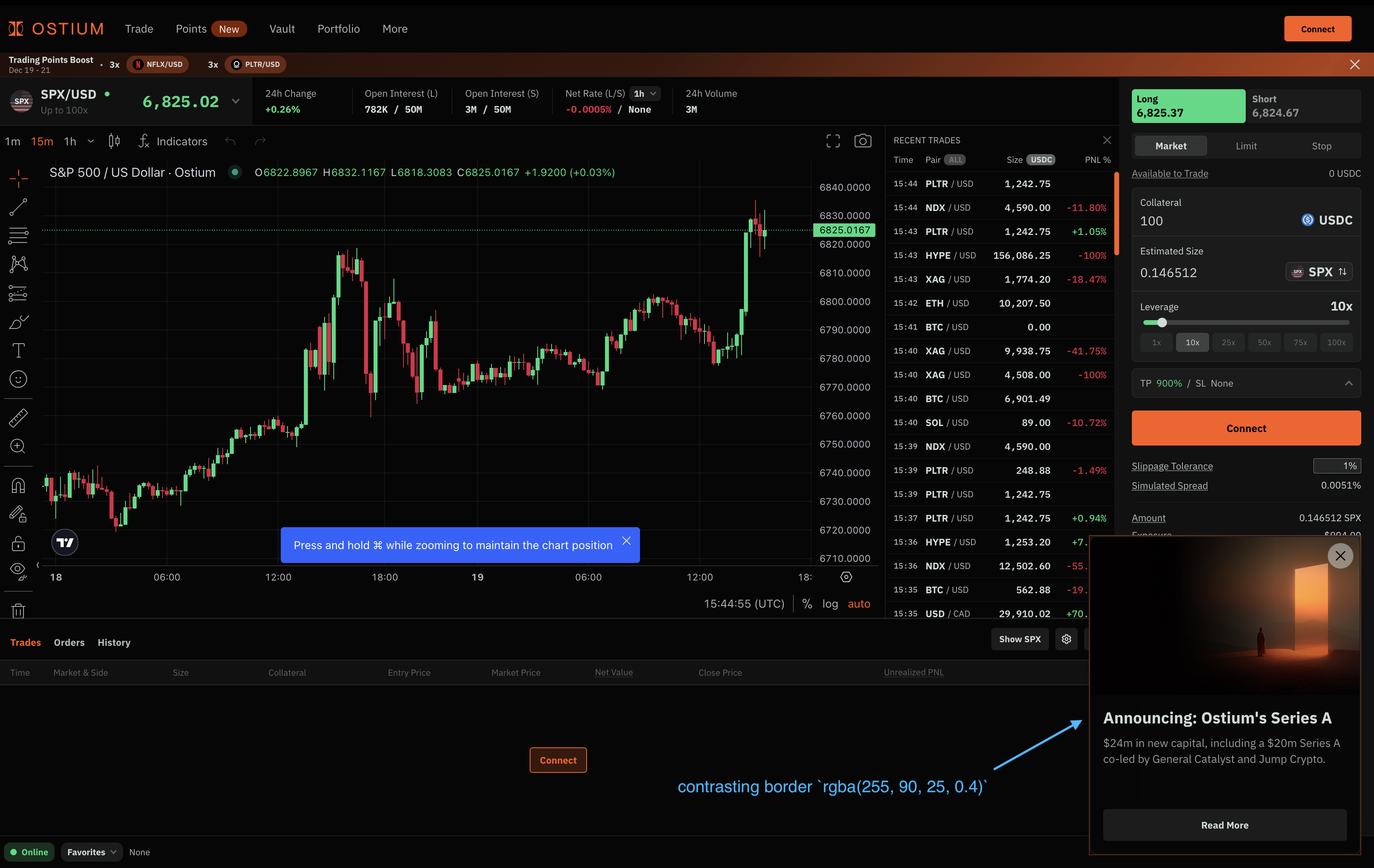The image size is (1374, 868).
Task: Switch order side to Short
Action: pos(1303,106)
